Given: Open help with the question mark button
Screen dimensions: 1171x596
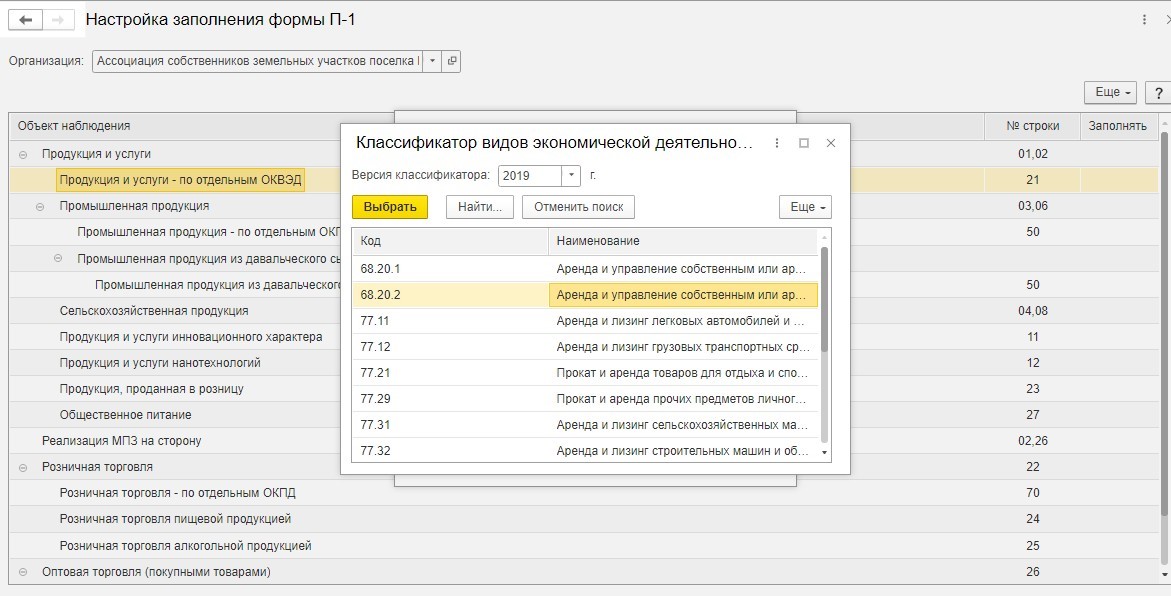Looking at the screenshot, I should (x=1158, y=93).
